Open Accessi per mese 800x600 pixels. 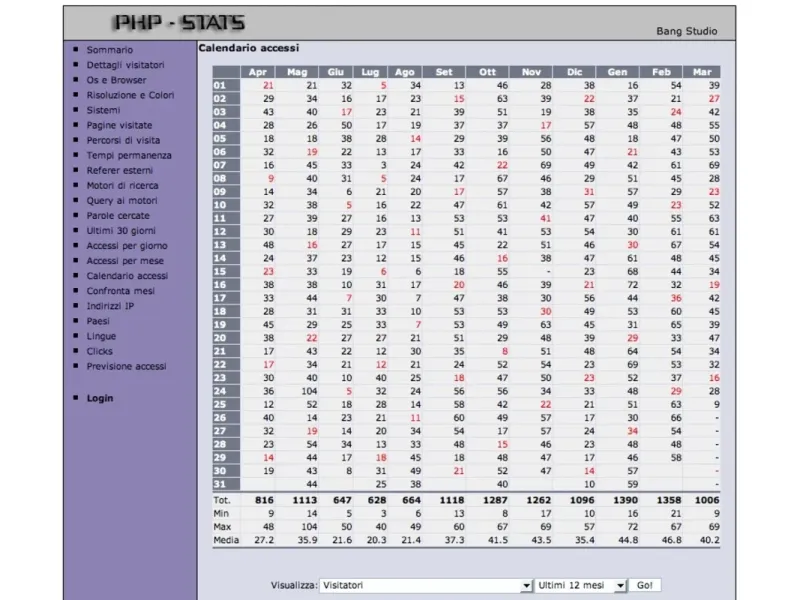point(125,261)
